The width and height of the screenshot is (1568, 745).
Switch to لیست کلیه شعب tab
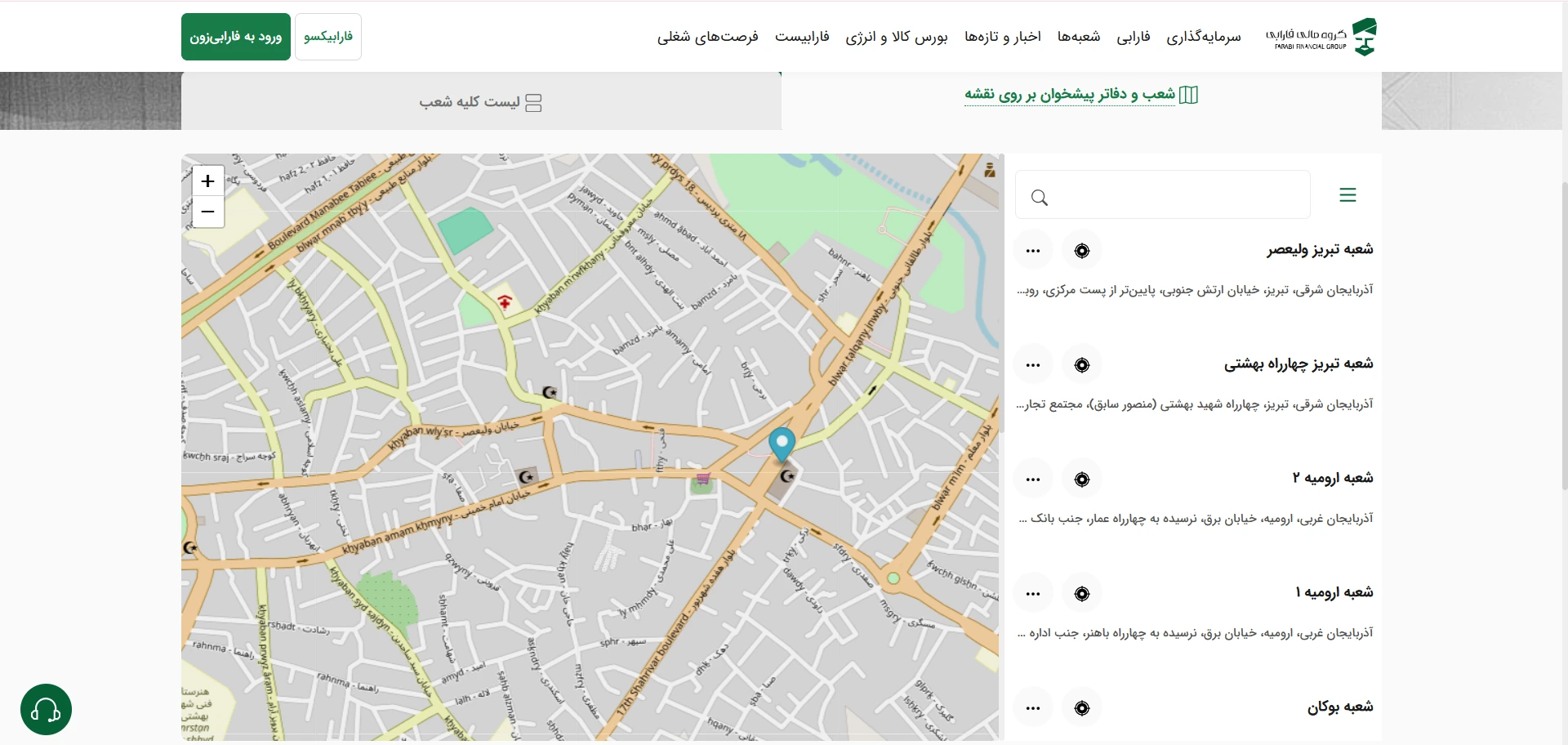coord(481,102)
